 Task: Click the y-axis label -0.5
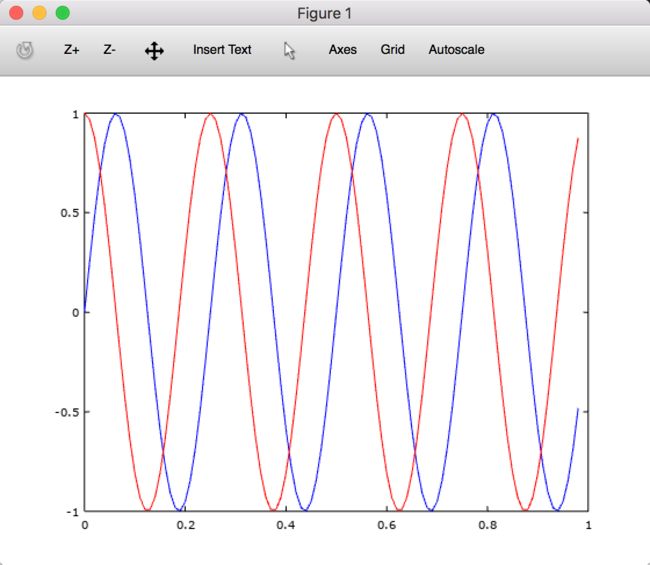pyautogui.click(x=67, y=412)
